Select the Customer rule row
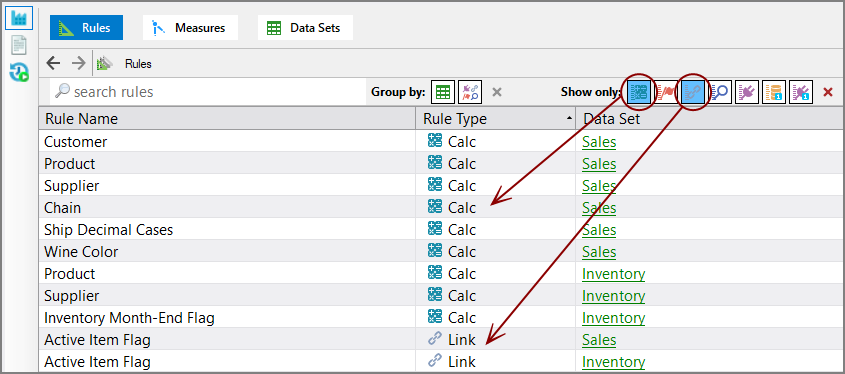The height and width of the screenshot is (374, 845). [x=441, y=142]
